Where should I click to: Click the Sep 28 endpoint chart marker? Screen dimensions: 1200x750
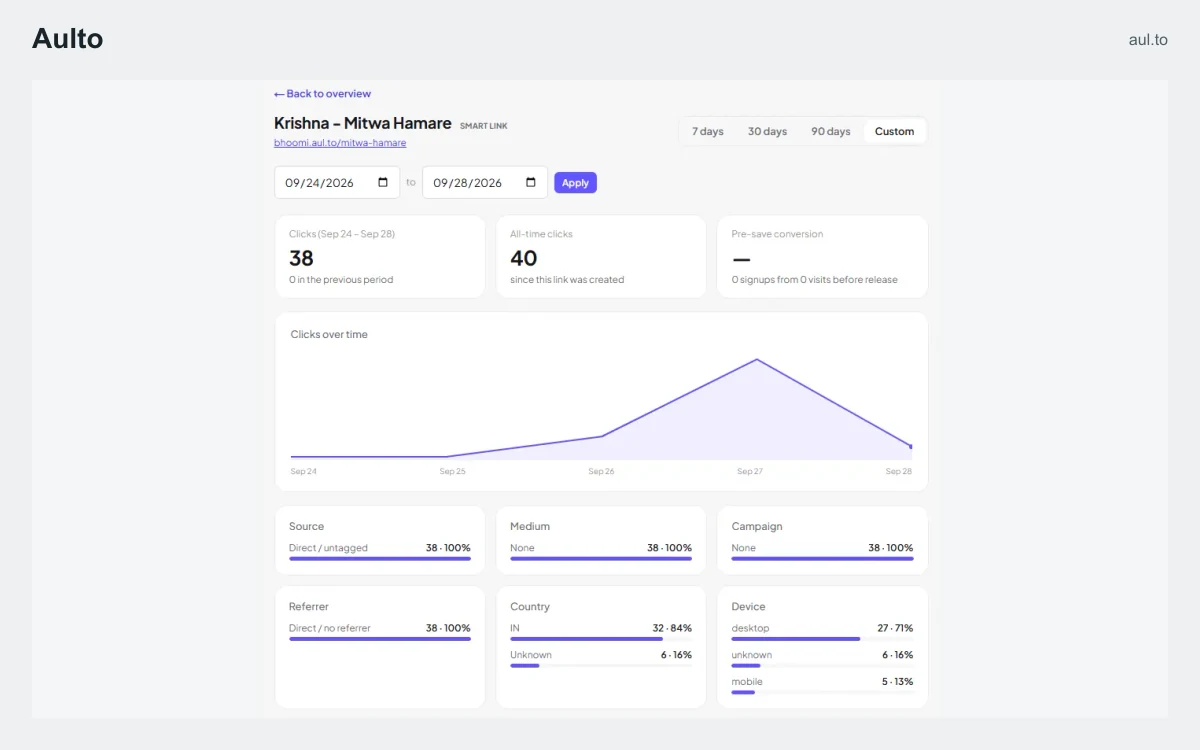point(911,446)
